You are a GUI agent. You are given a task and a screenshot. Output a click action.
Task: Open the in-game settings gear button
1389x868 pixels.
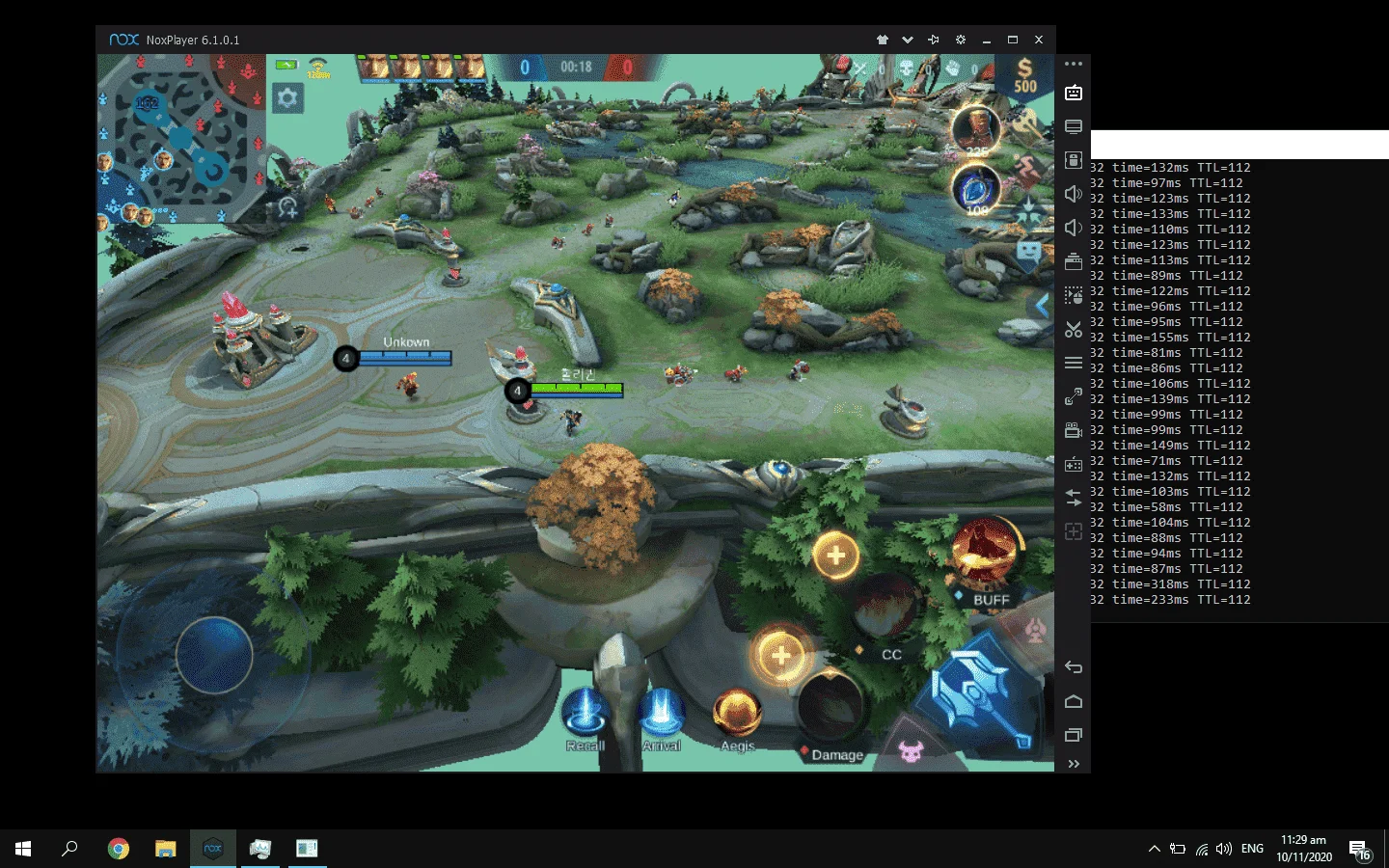pos(287,97)
